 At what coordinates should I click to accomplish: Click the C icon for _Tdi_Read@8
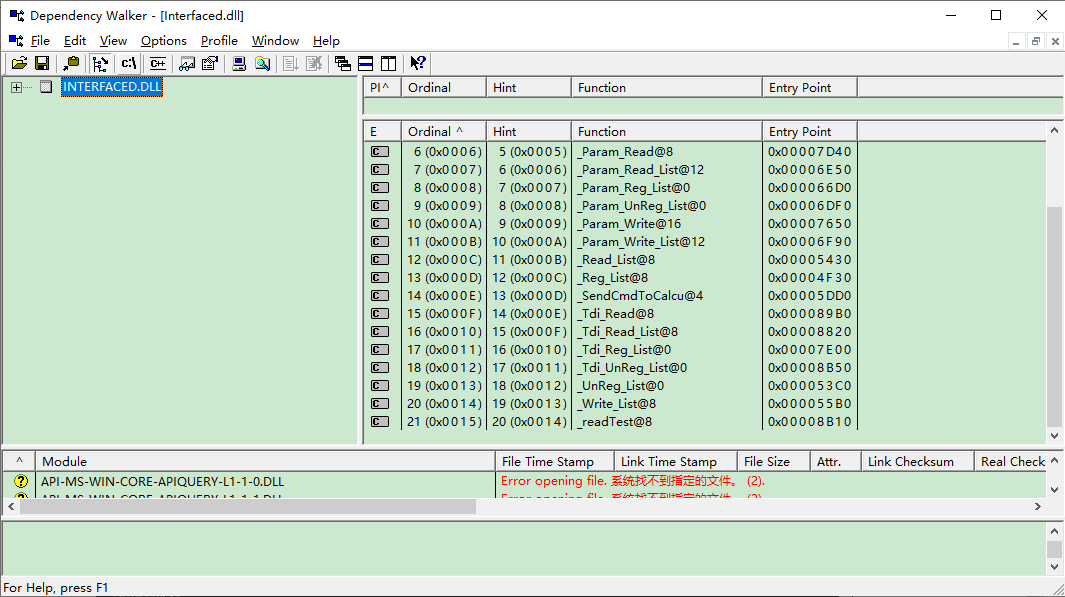coord(380,314)
